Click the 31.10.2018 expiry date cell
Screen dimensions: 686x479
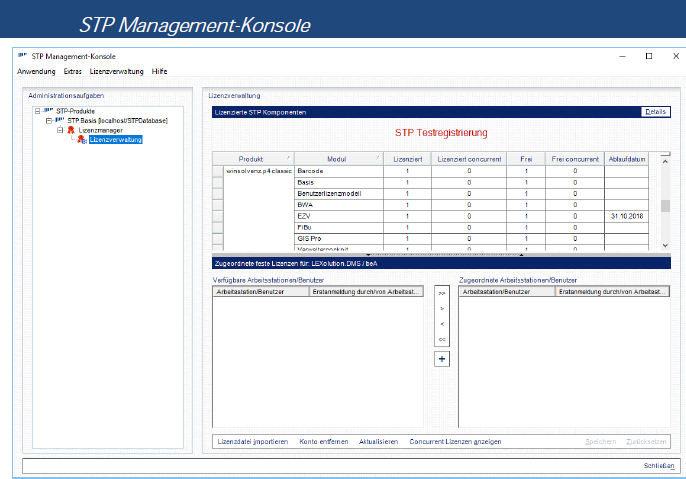coord(626,216)
